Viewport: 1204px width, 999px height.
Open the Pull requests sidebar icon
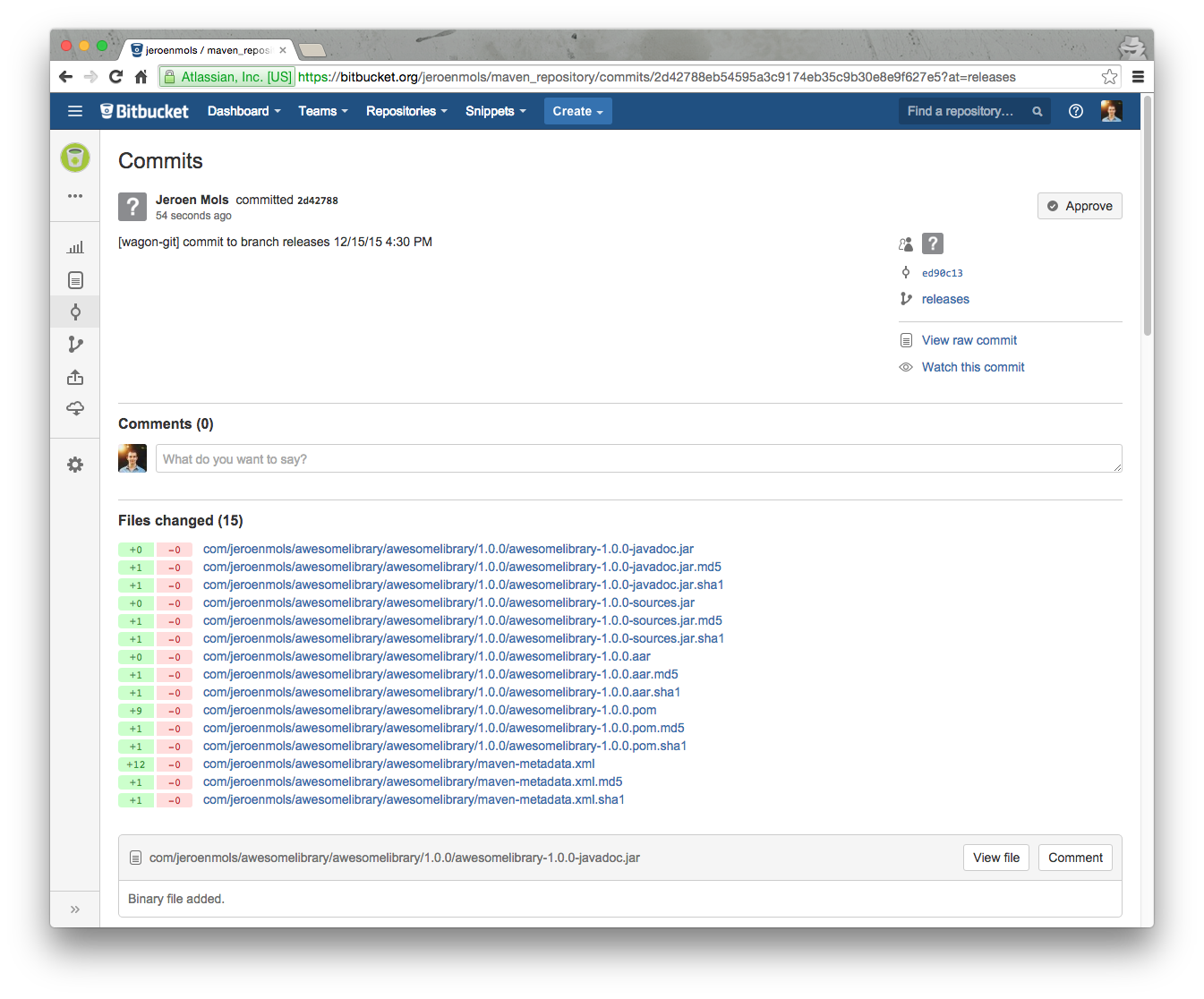pyautogui.click(x=75, y=377)
